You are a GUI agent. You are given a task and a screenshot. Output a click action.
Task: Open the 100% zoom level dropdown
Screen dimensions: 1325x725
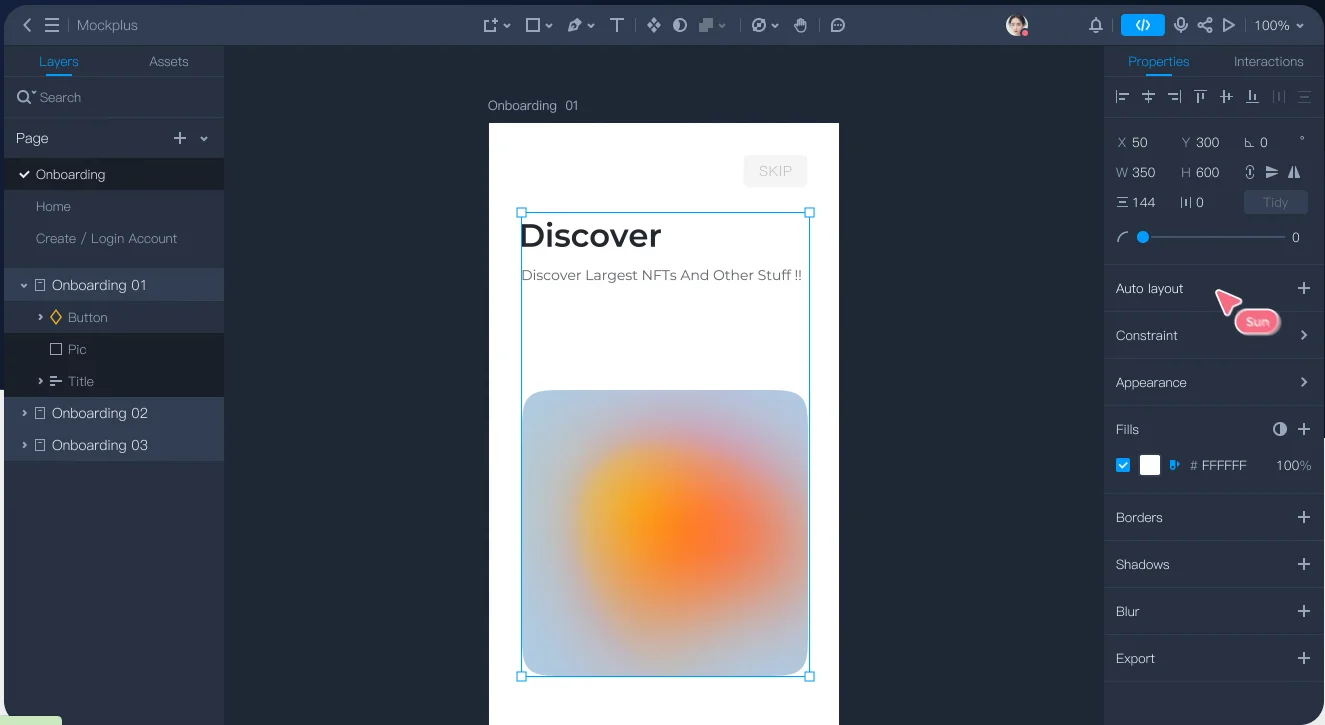[x=1281, y=25]
